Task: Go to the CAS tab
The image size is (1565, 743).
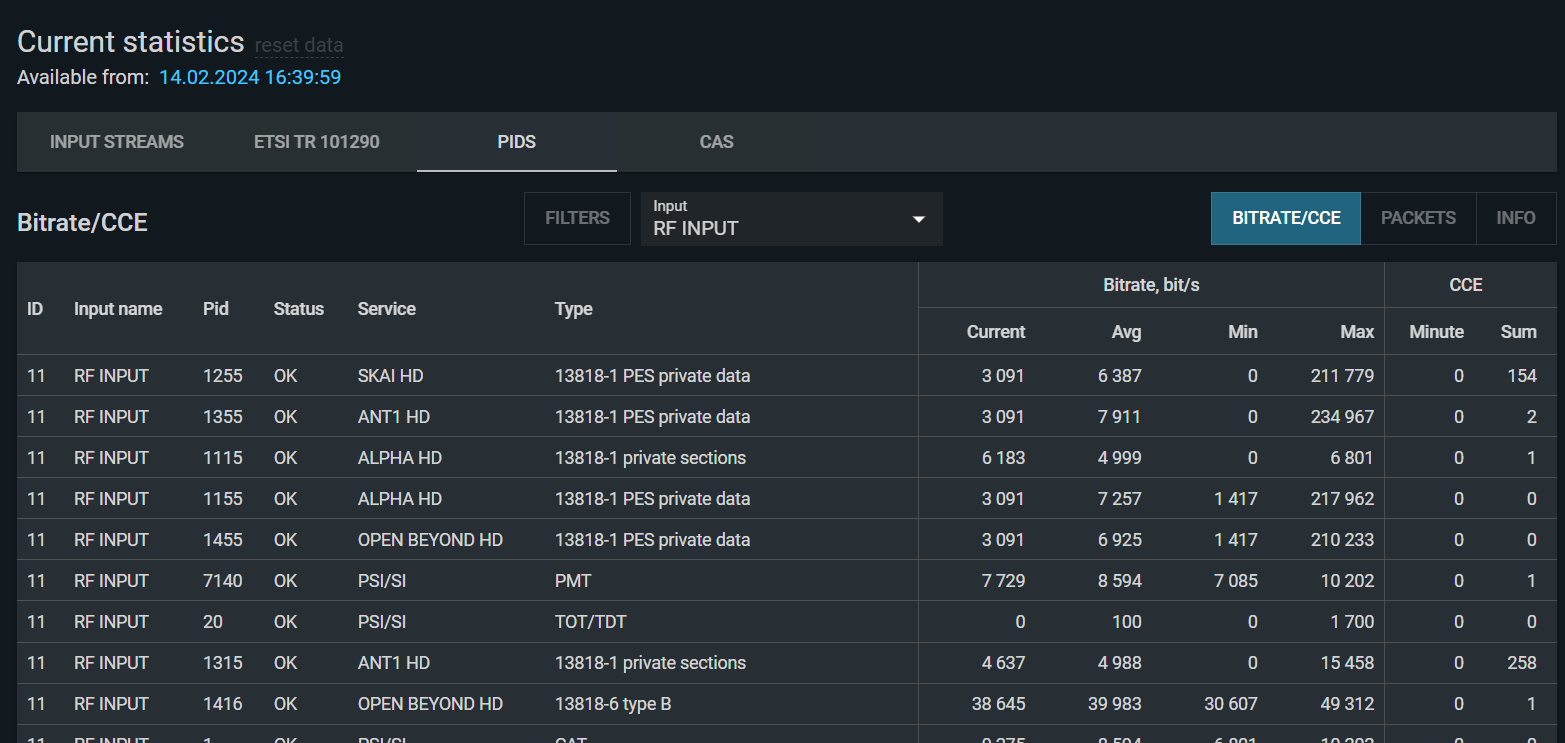Action: pyautogui.click(x=716, y=142)
